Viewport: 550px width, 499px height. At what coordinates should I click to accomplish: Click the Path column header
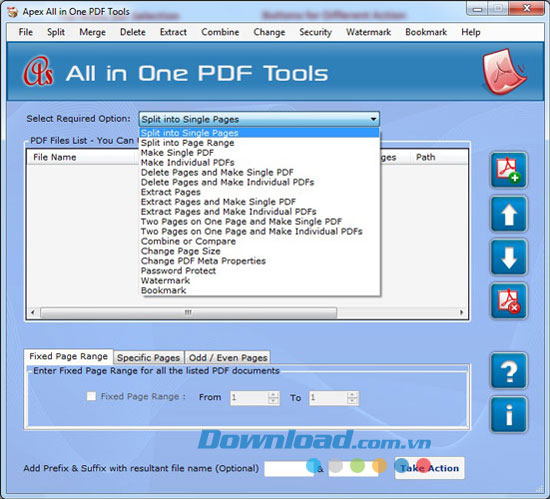(x=439, y=157)
